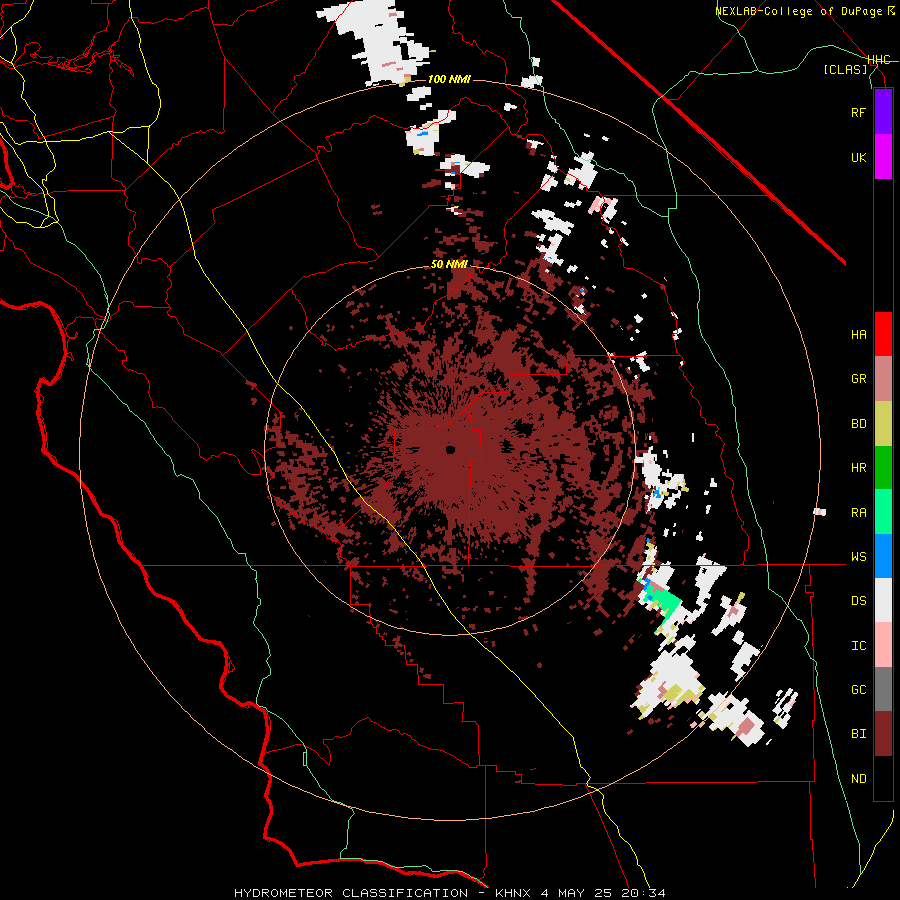Click the WS blue legend swatch

[x=883, y=556]
